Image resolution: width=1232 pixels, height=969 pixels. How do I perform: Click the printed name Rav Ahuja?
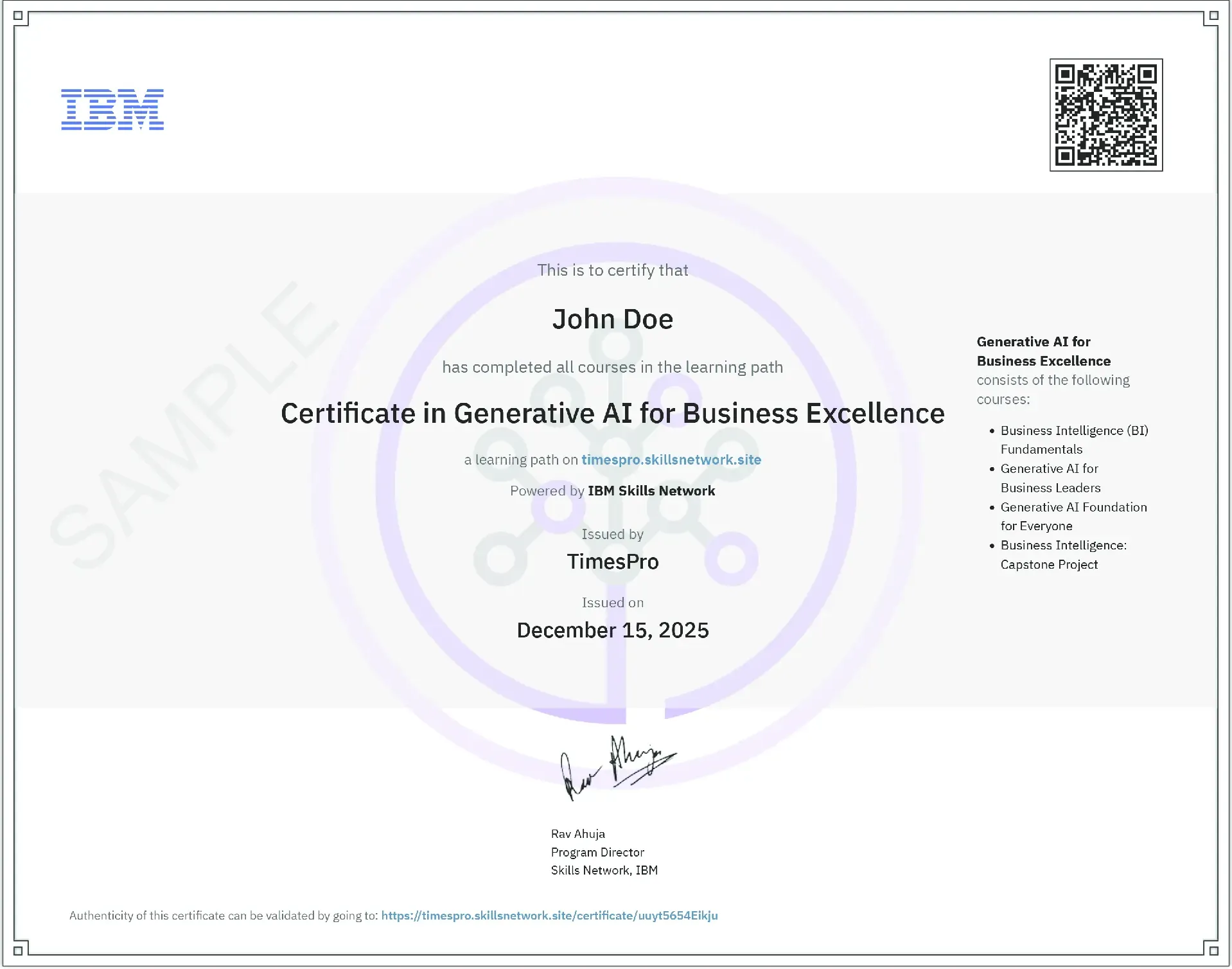click(577, 834)
